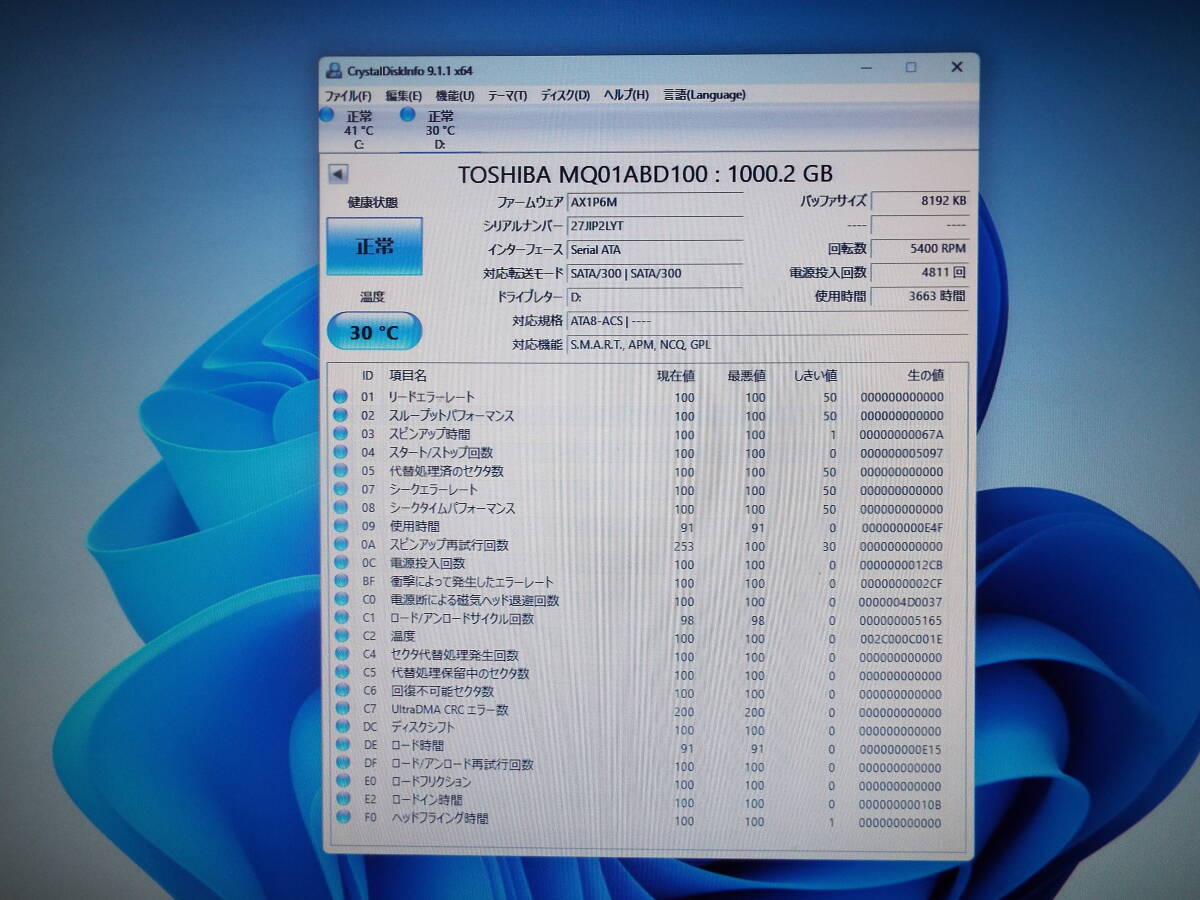This screenshot has height=900, width=1200.
Task: Click the 項目名 column header
Action: [x=407, y=375]
